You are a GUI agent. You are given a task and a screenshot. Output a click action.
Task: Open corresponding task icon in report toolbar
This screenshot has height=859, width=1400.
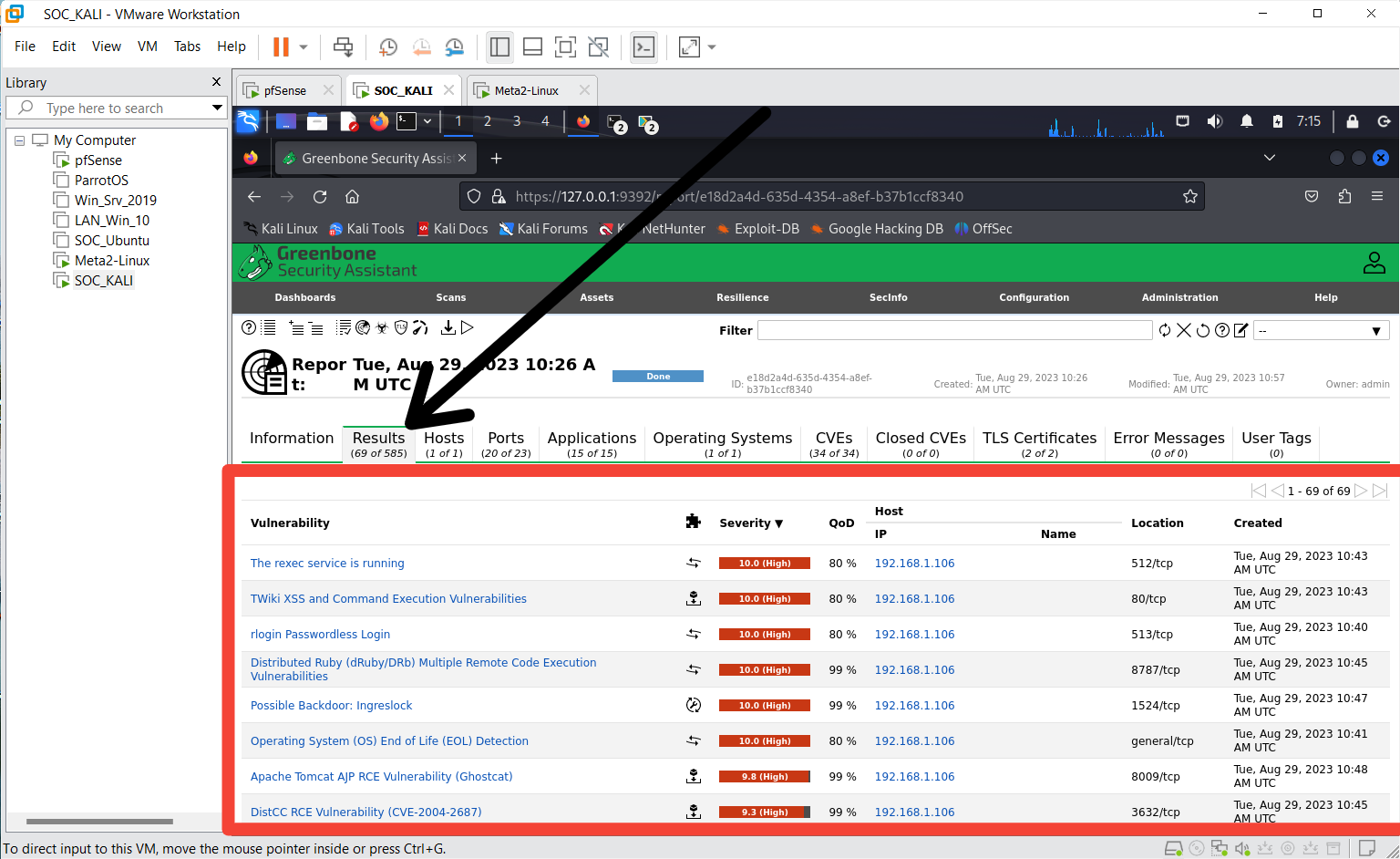(344, 327)
